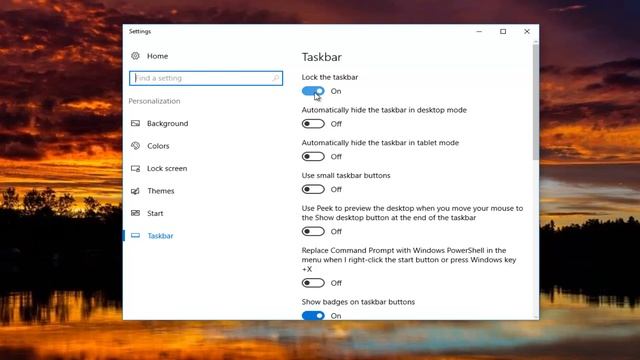Select Background in Personalization menu
The image size is (640, 360).
tap(167, 123)
